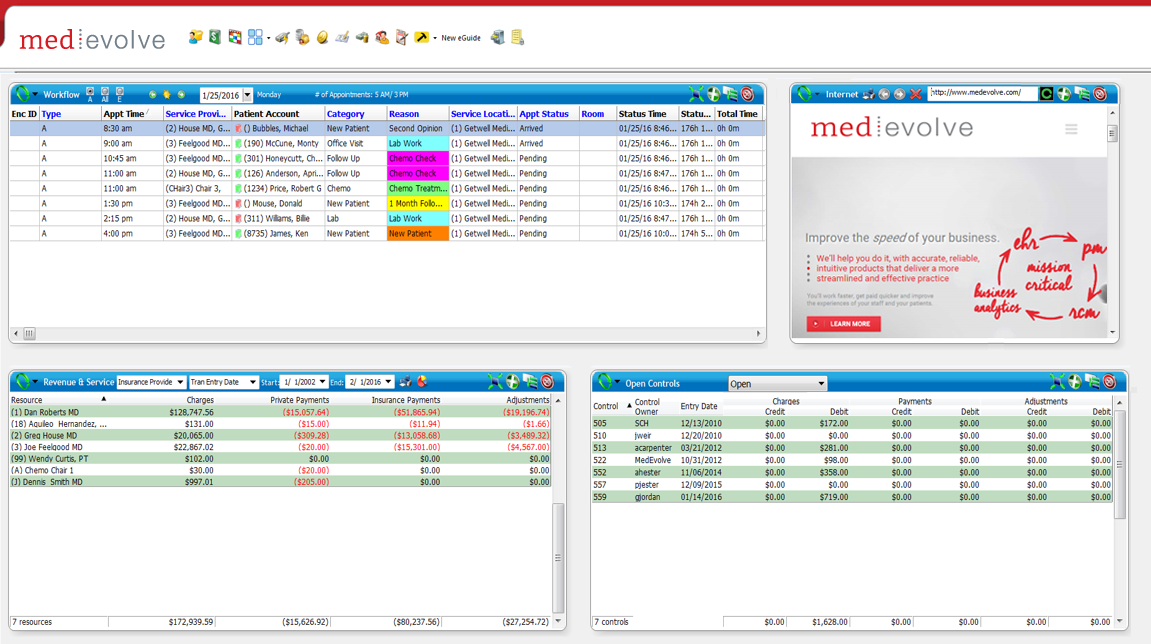1151x644 pixels.
Task: Click the Entry Date column in Open Controls
Action: (x=699, y=406)
